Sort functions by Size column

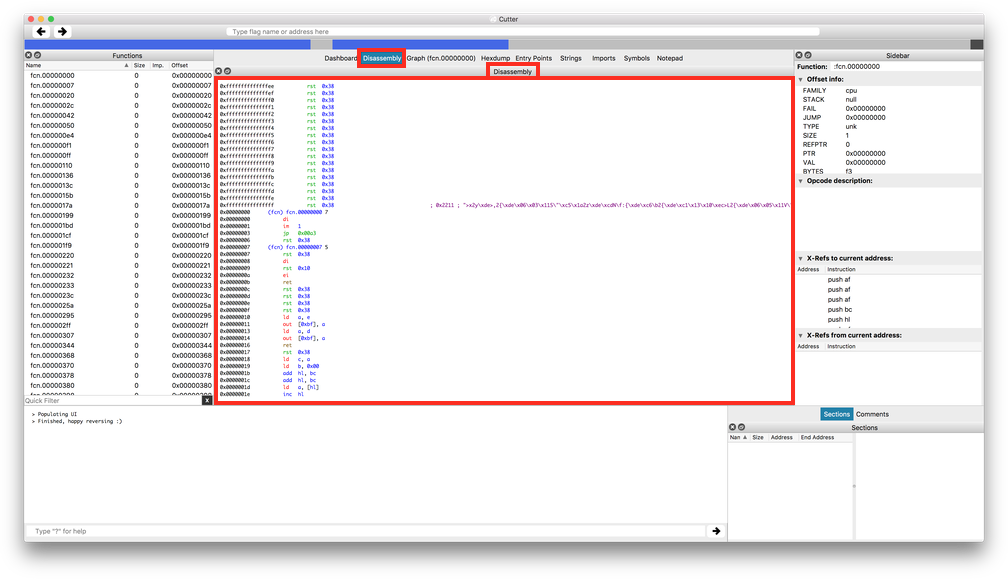pyautogui.click(x=140, y=66)
